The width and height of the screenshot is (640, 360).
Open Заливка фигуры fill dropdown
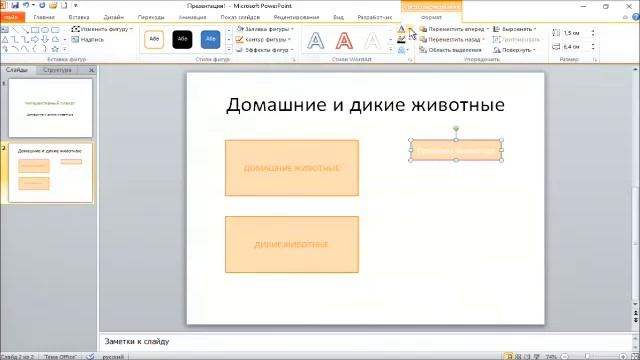tap(265, 29)
